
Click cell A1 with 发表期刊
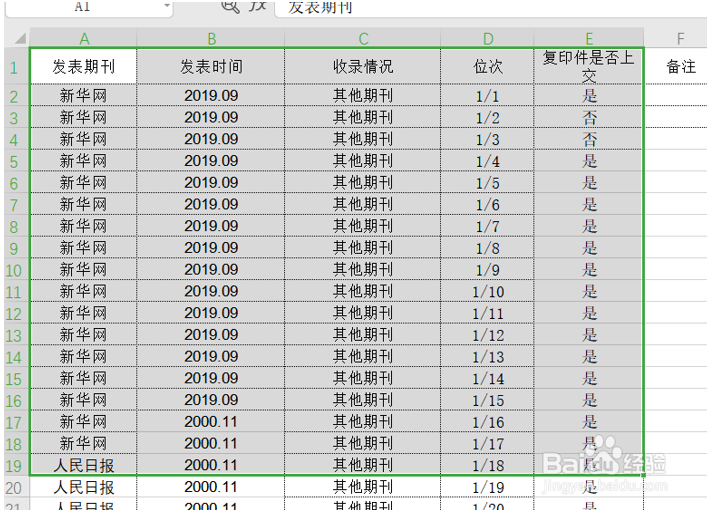[83, 66]
